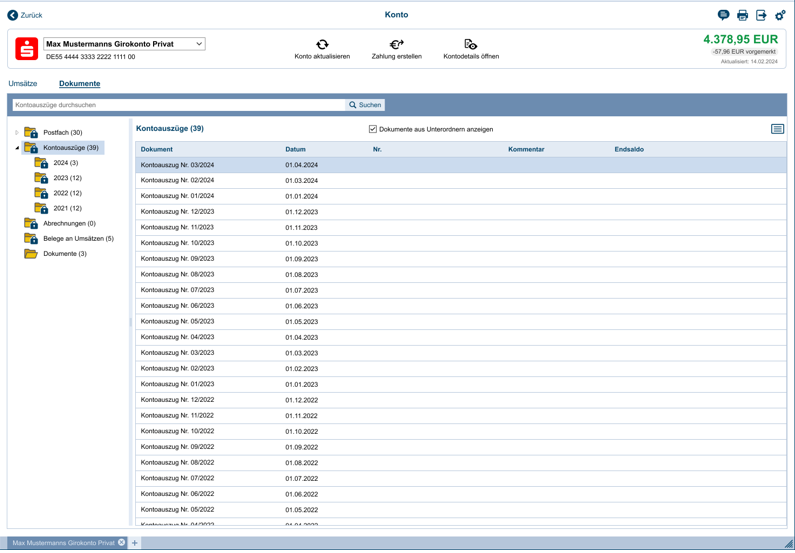Expand the Postfach tree node
This screenshot has width=795, height=553.
(x=17, y=132)
